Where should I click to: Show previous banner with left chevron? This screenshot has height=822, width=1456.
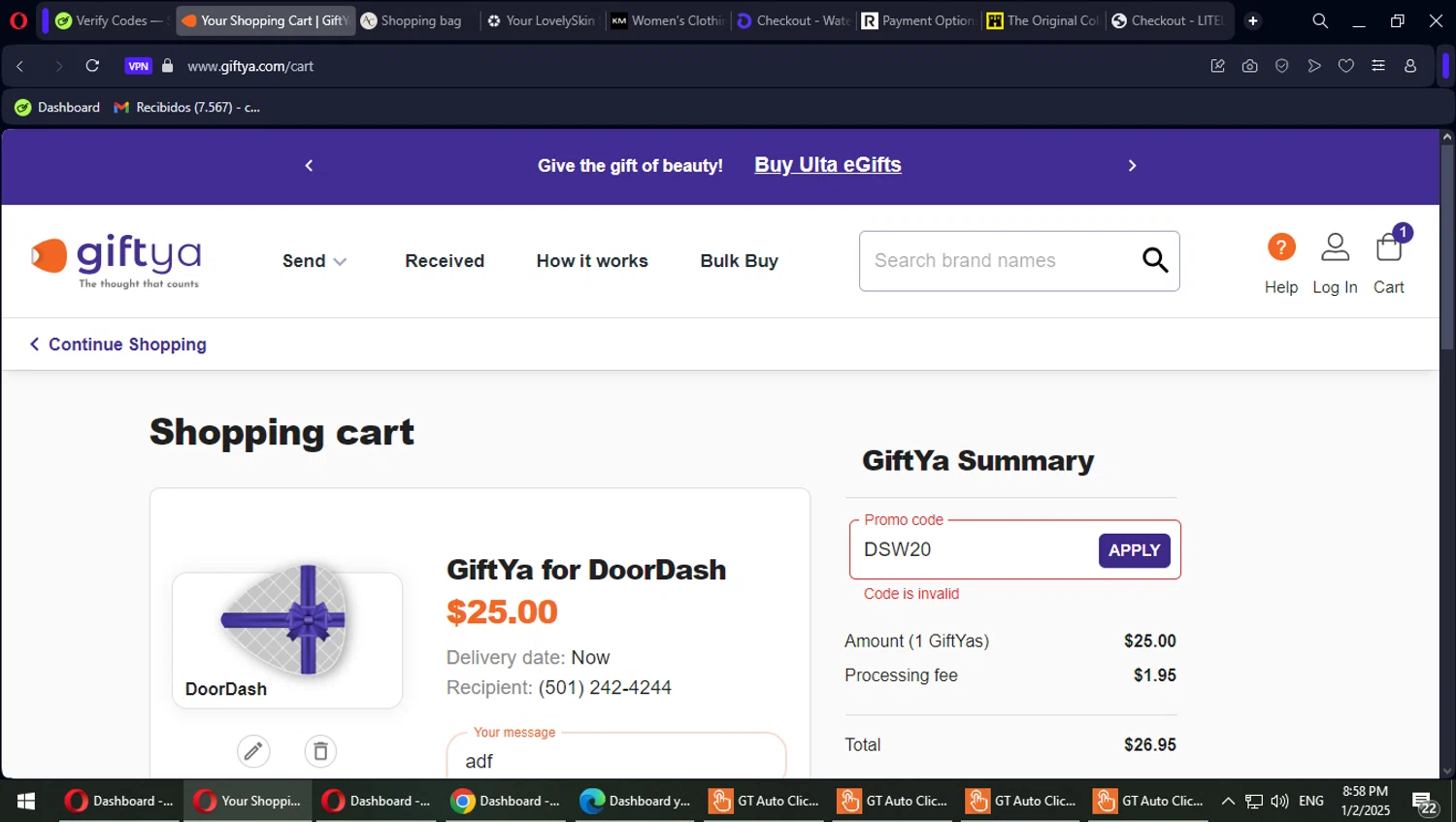tap(309, 166)
